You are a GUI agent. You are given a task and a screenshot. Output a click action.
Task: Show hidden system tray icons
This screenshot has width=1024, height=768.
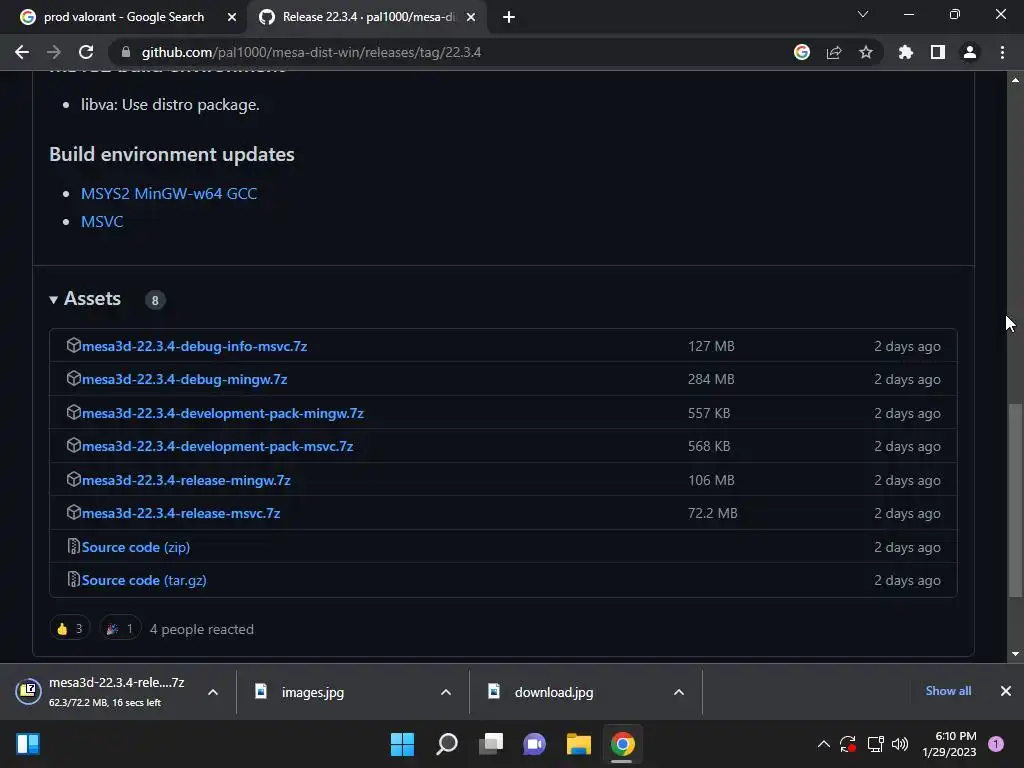pos(824,744)
